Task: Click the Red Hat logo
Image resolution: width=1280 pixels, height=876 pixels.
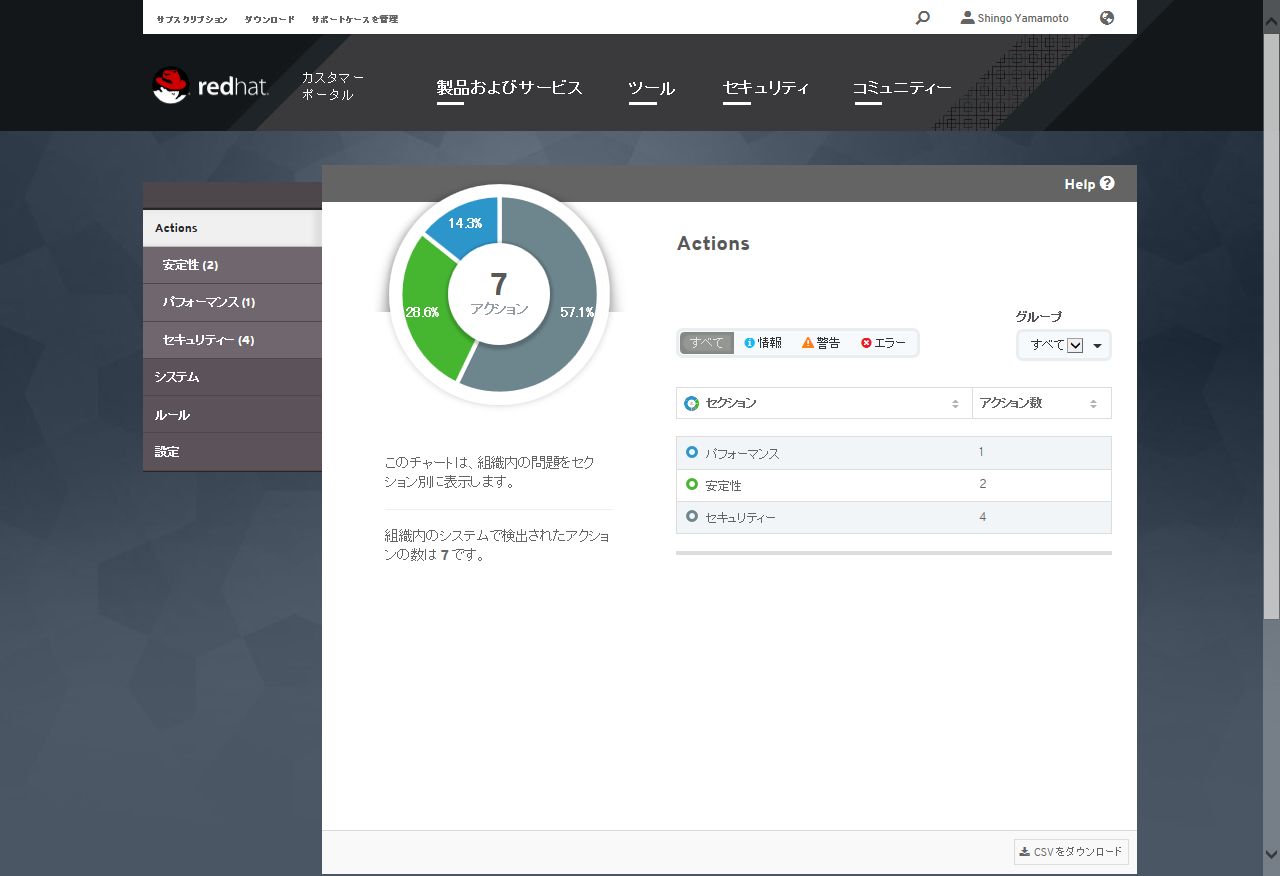Action: [211, 86]
